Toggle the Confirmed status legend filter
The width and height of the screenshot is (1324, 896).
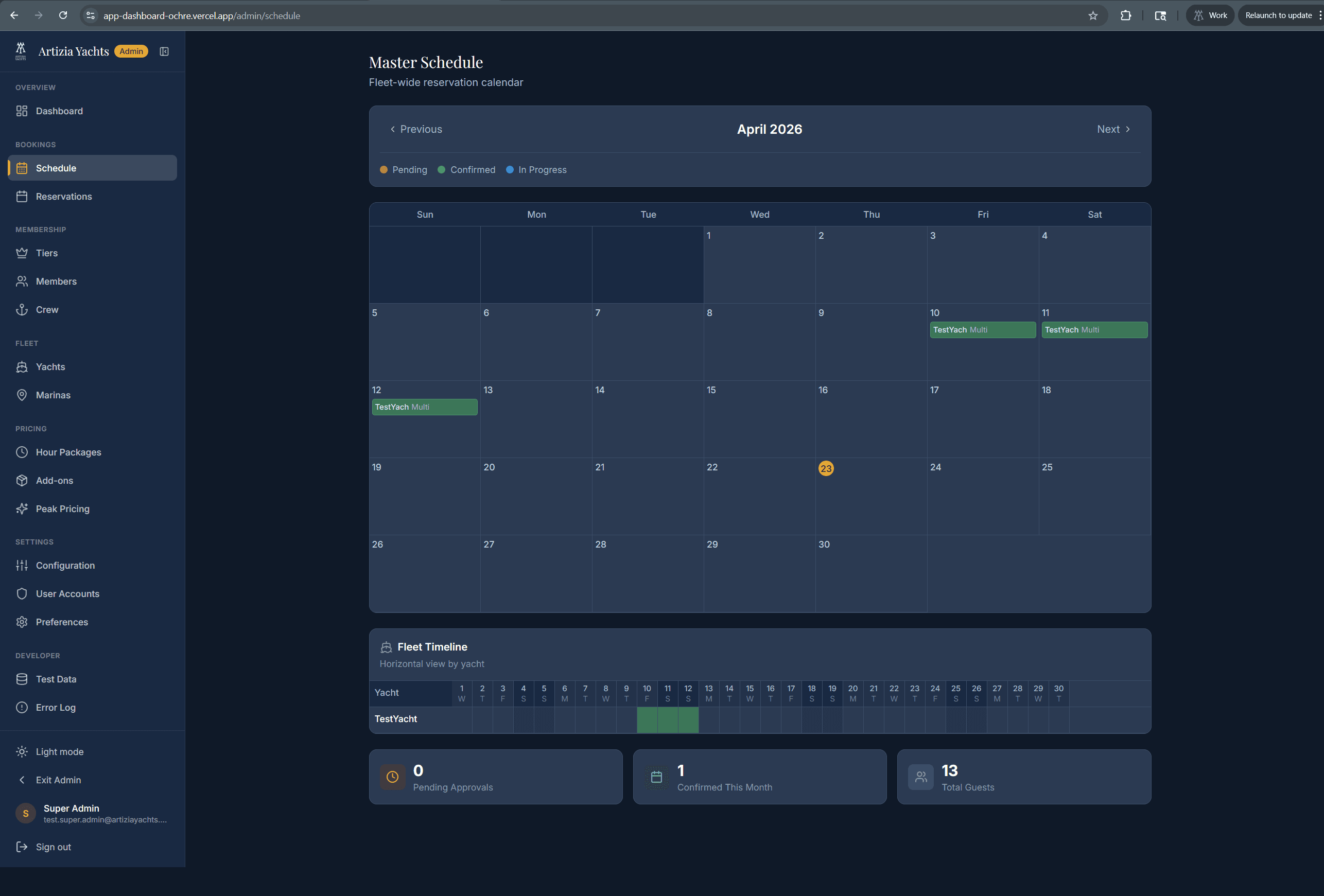pyautogui.click(x=466, y=169)
